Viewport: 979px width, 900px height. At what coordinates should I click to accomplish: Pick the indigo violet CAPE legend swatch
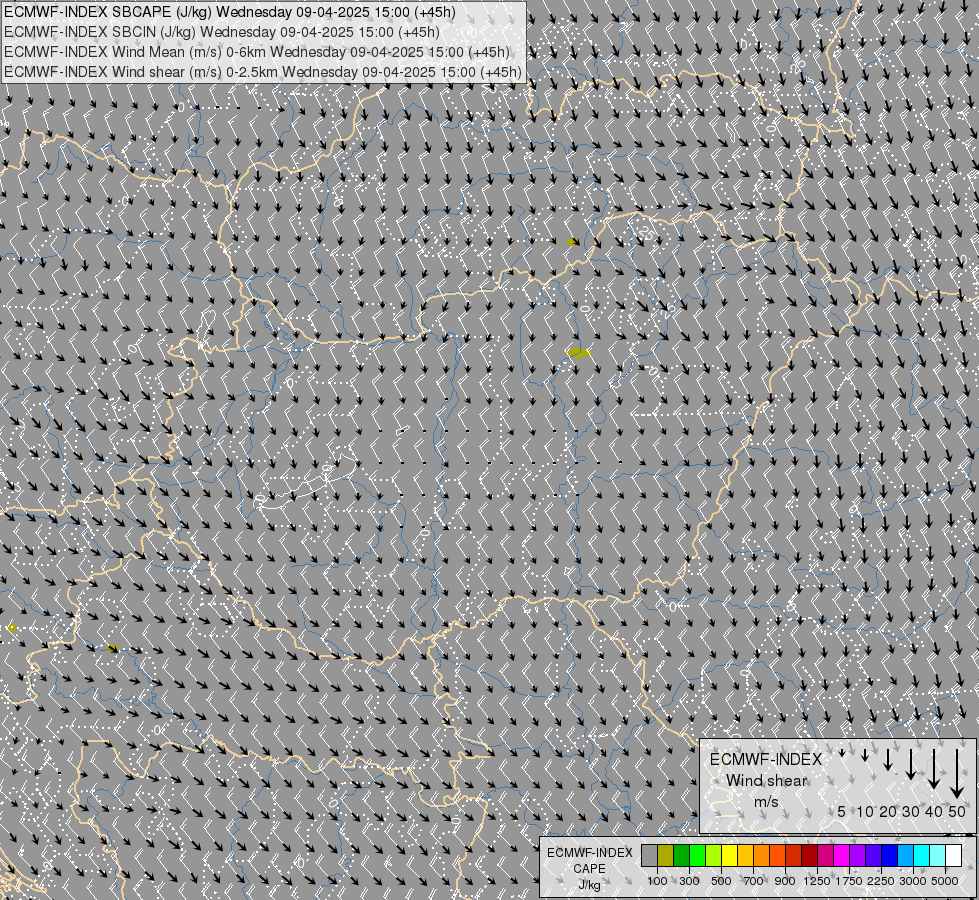pos(873,855)
